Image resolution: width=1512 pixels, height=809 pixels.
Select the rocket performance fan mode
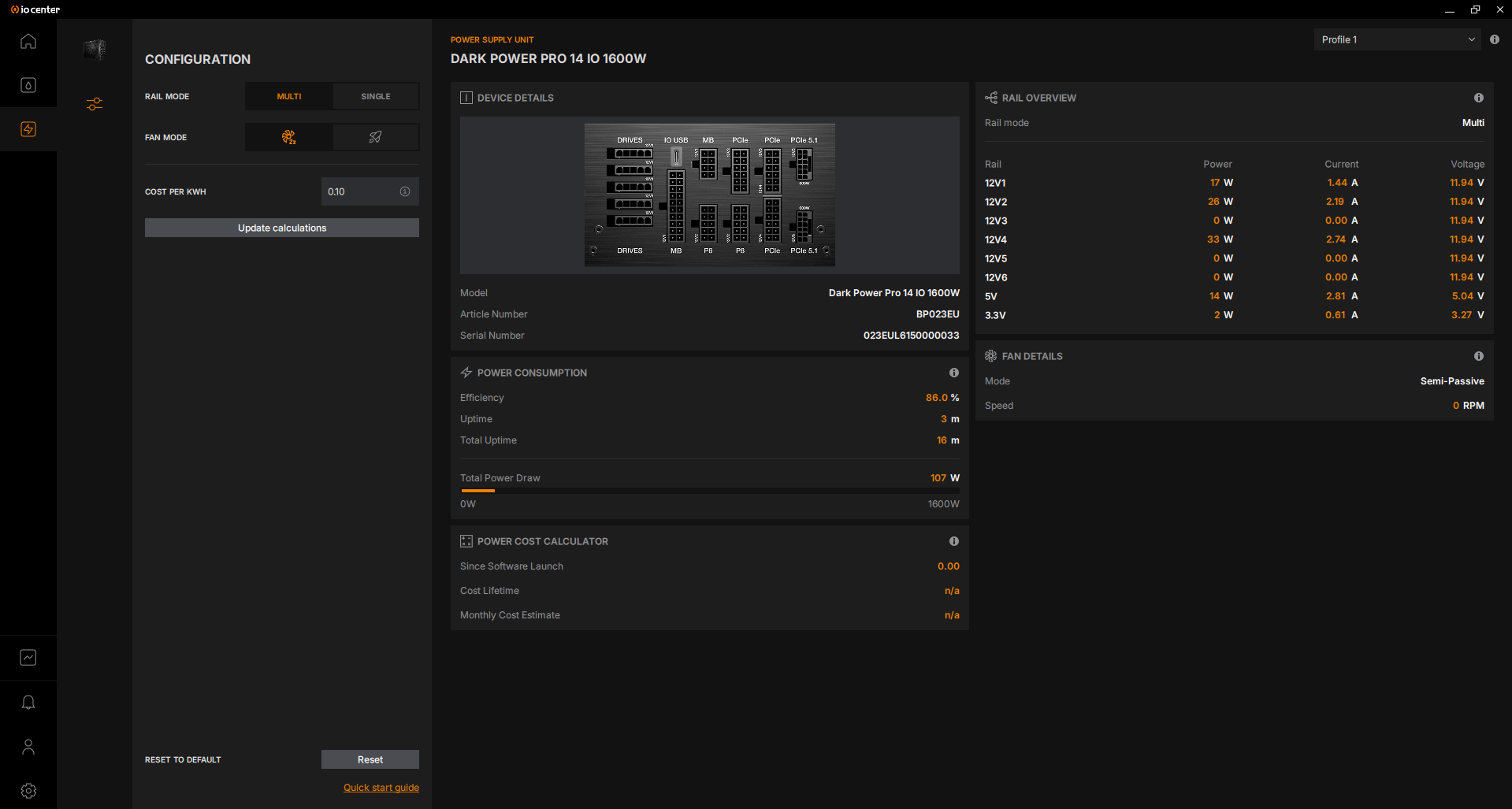click(376, 137)
